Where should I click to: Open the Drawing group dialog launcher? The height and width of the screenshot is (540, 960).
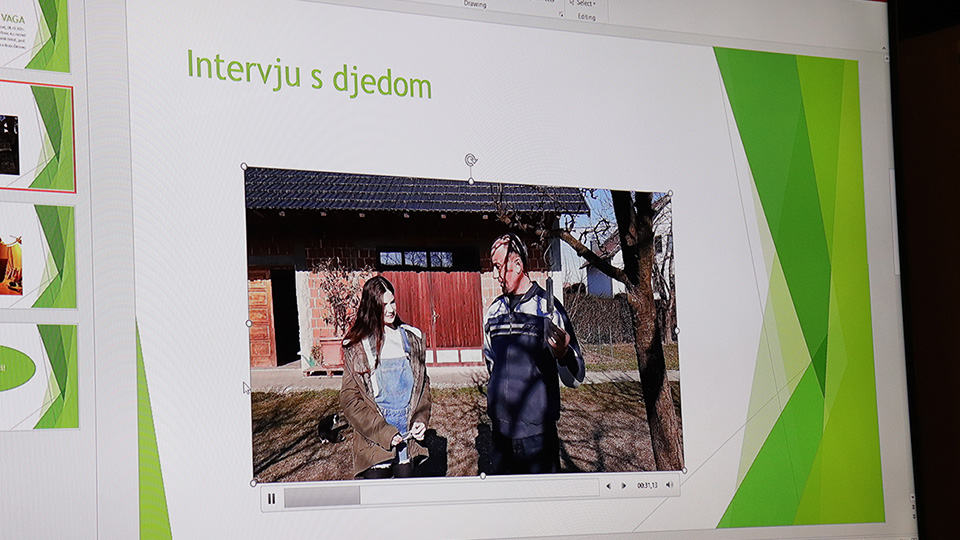(561, 13)
